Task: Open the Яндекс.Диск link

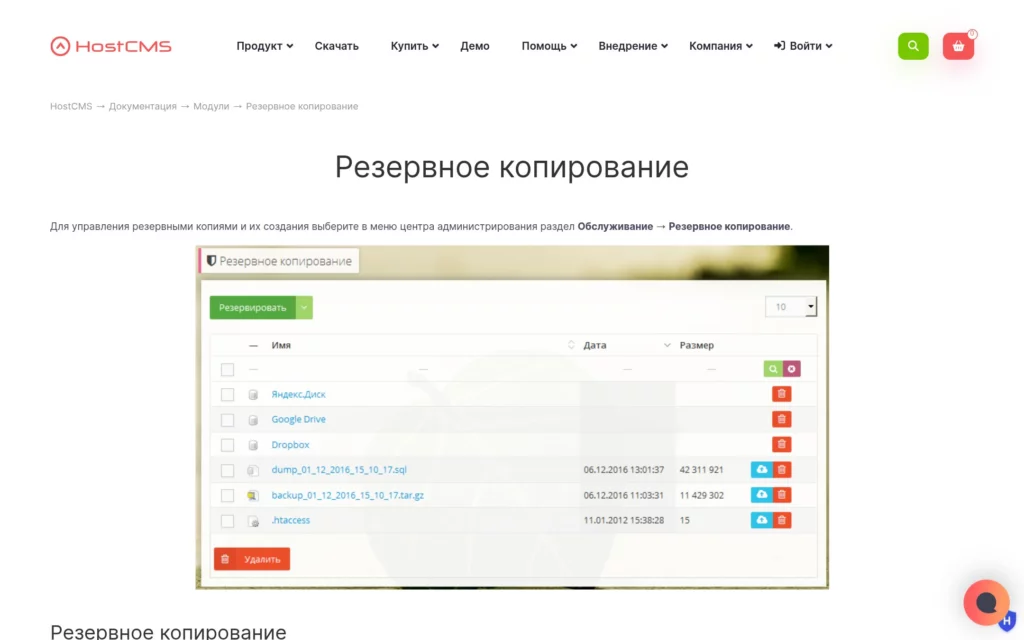Action: 298,394
